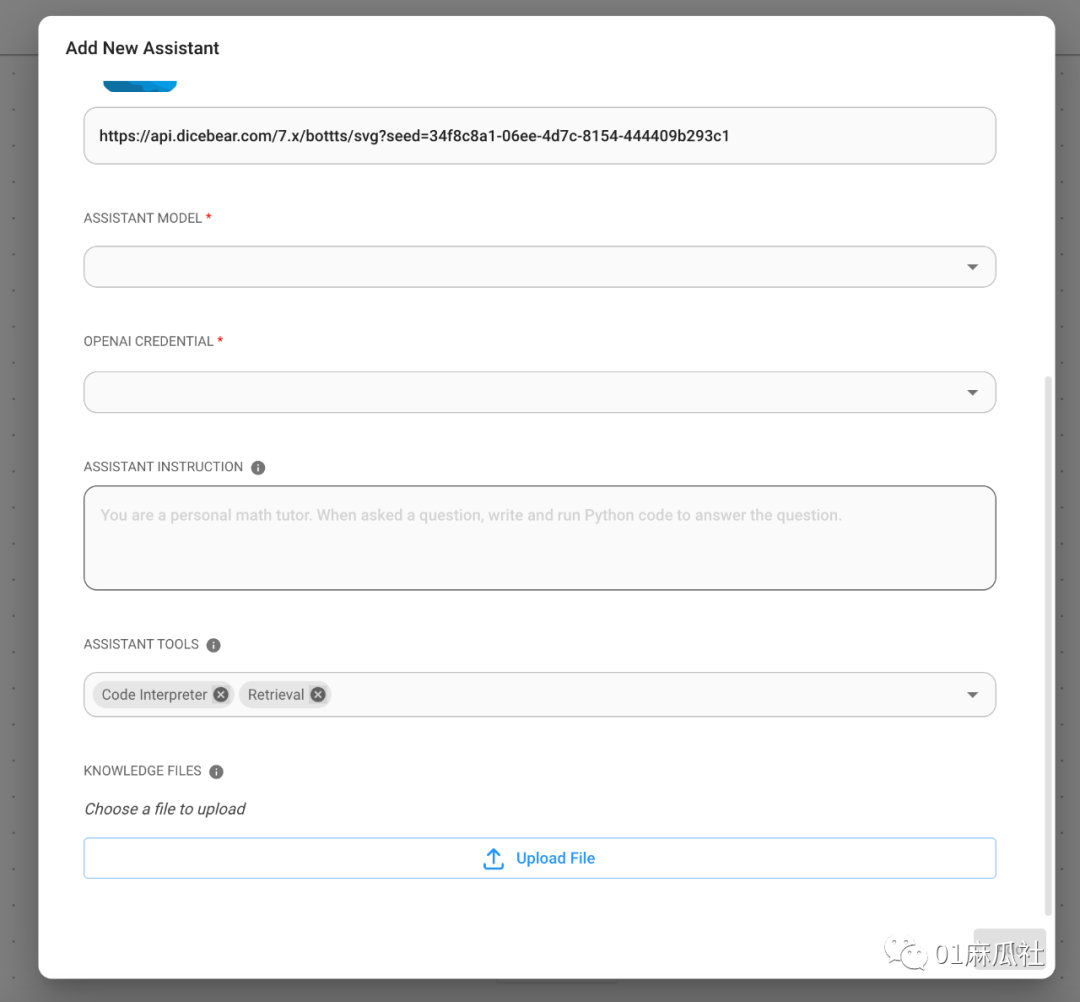Remove the Code Interpreter tool chip
The height and width of the screenshot is (1002, 1080).
coord(220,695)
